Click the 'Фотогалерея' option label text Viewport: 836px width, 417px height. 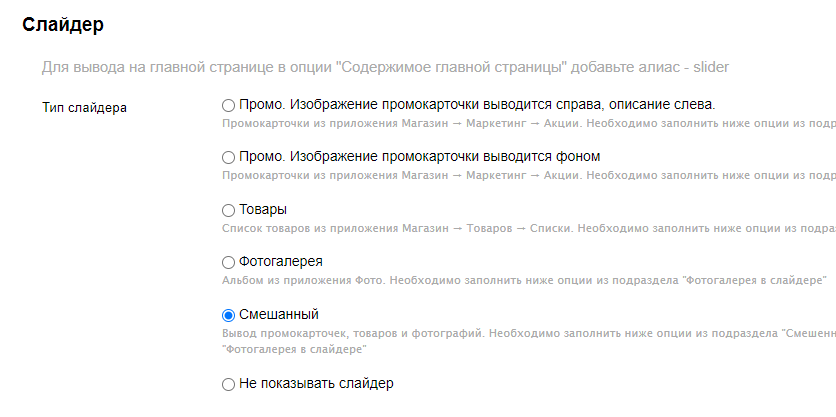[281, 262]
